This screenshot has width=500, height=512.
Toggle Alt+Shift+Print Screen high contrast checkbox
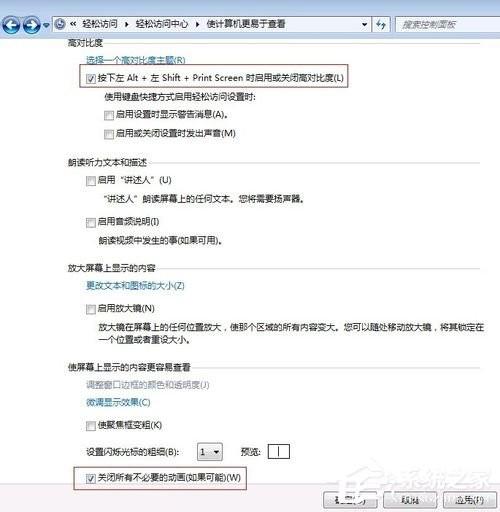pyautogui.click(x=90, y=79)
